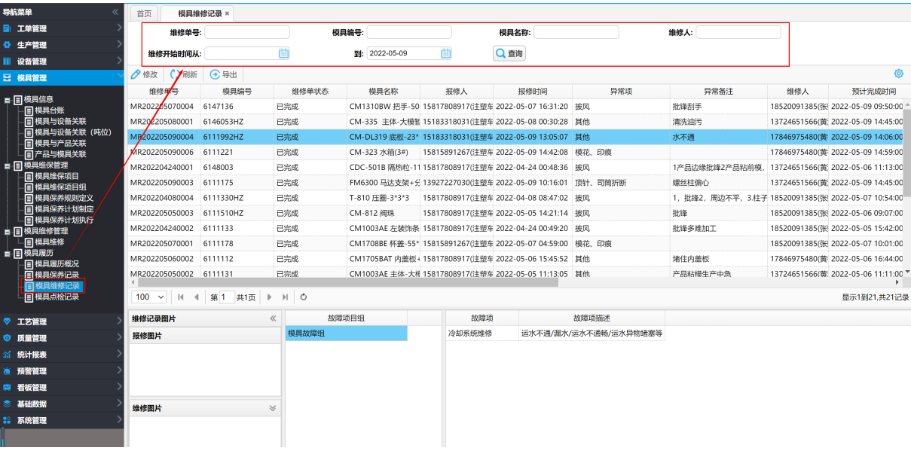Open the 质量管理 menu section

click(x=32, y=338)
